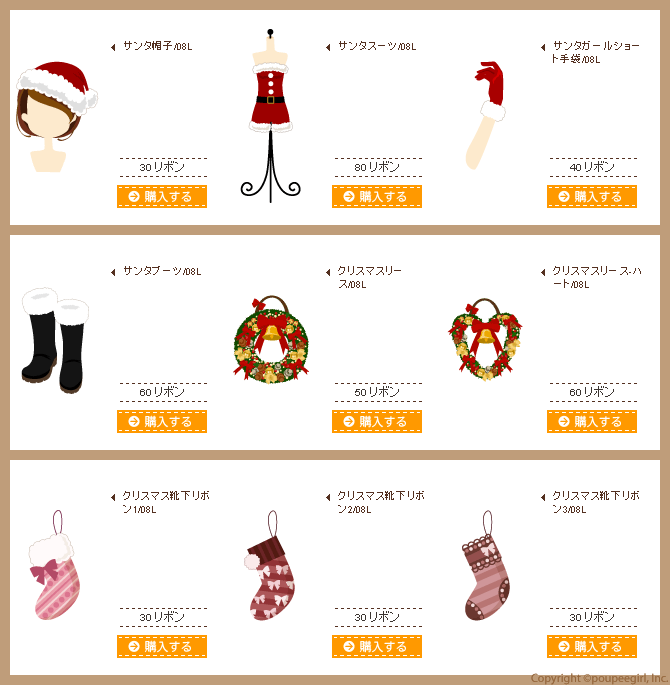Select the heart-shaped Christmas wreath image
670x685 pixels.
click(x=485, y=339)
